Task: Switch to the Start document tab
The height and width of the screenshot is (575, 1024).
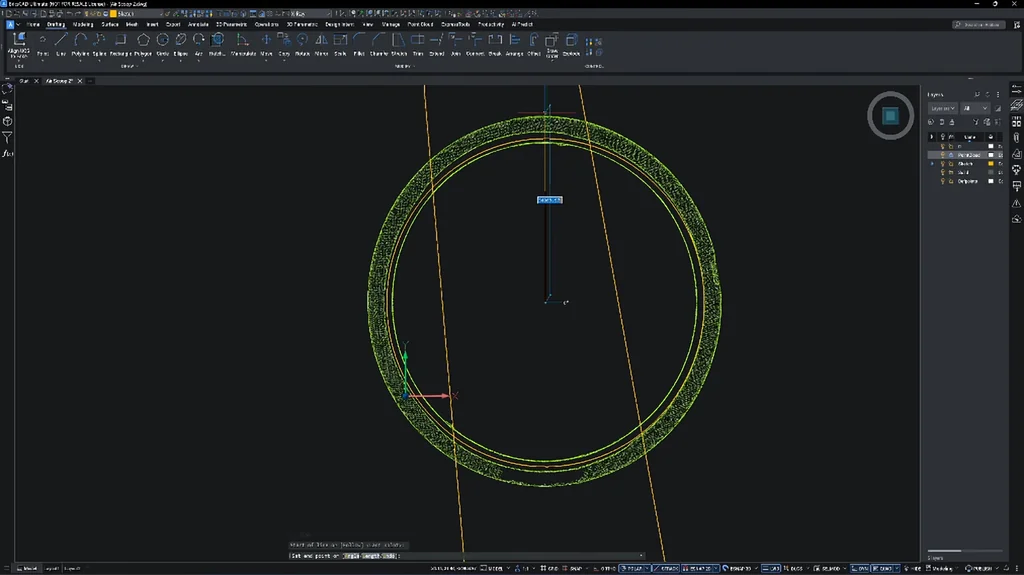Action: (24, 81)
